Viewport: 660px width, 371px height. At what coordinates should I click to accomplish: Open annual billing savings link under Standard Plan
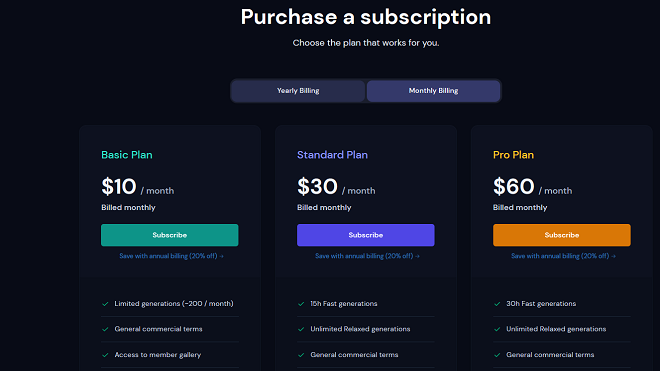[367, 256]
